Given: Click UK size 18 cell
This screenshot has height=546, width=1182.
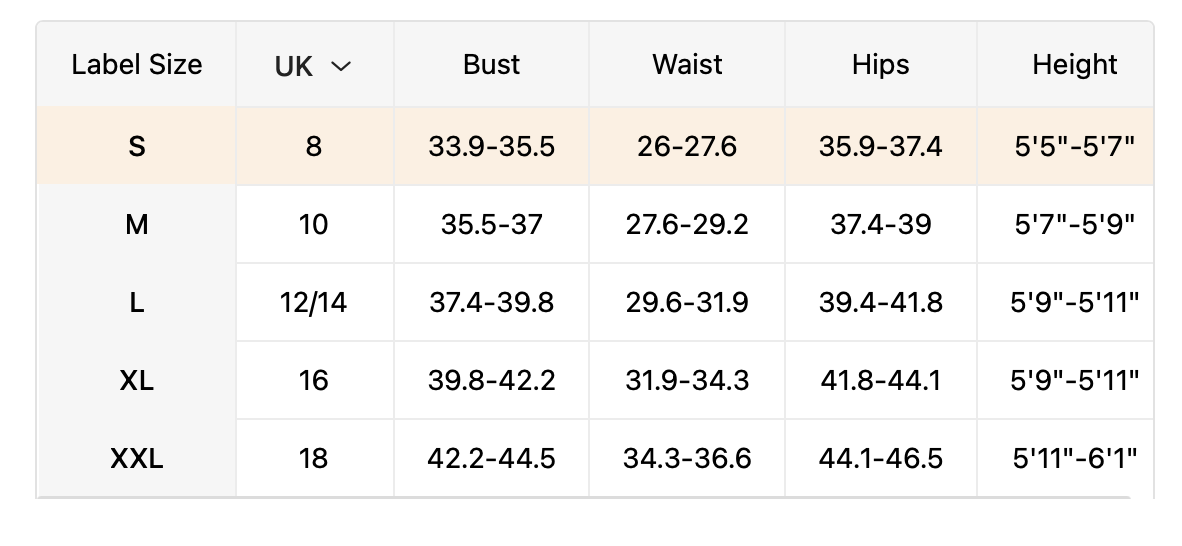Looking at the screenshot, I should [x=314, y=458].
